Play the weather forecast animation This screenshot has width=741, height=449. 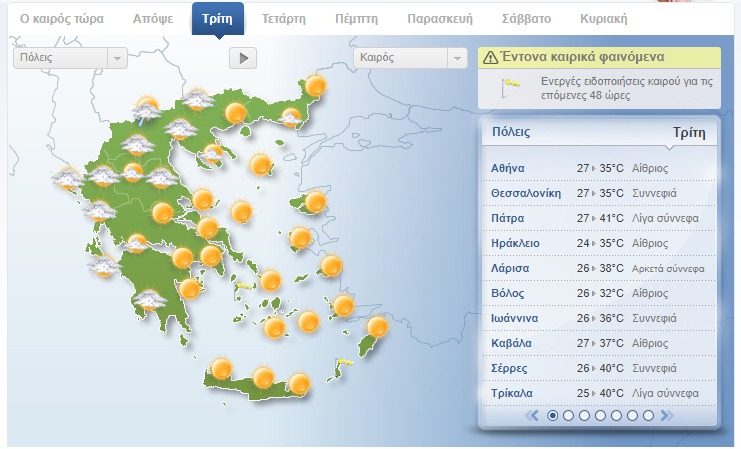click(x=243, y=58)
